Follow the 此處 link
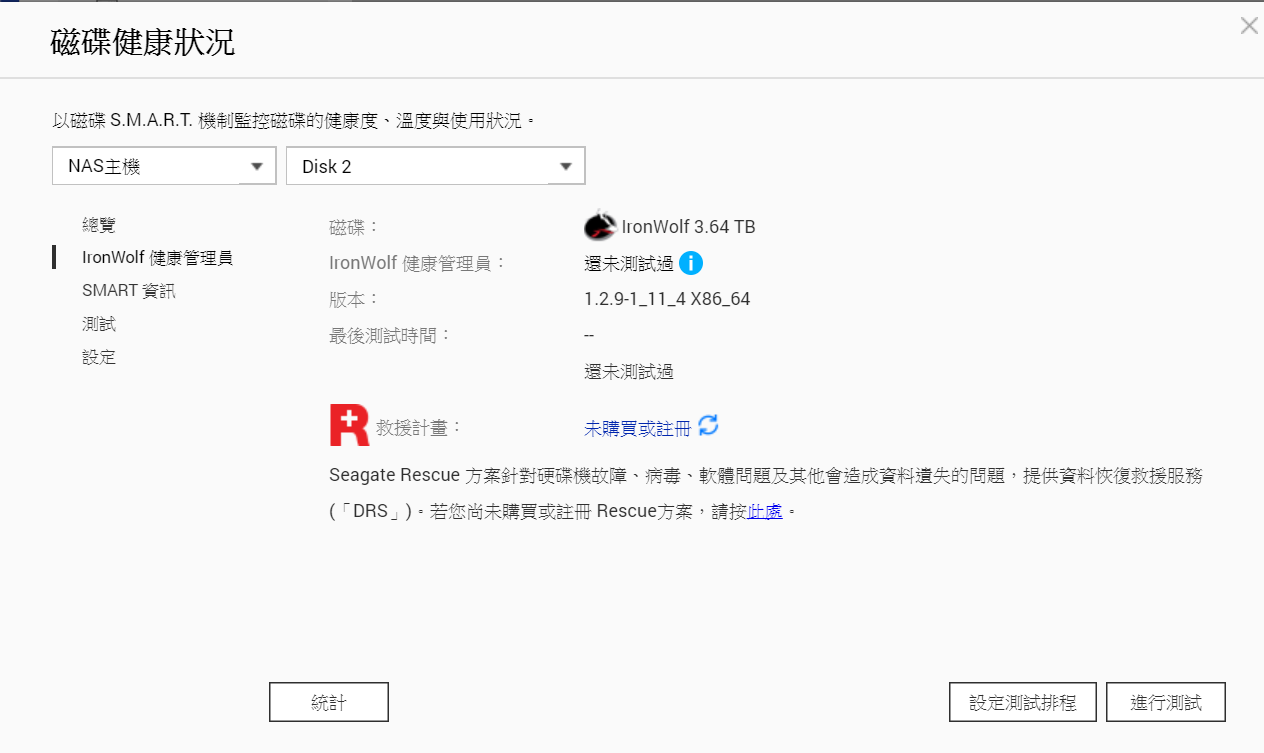 pos(765,512)
